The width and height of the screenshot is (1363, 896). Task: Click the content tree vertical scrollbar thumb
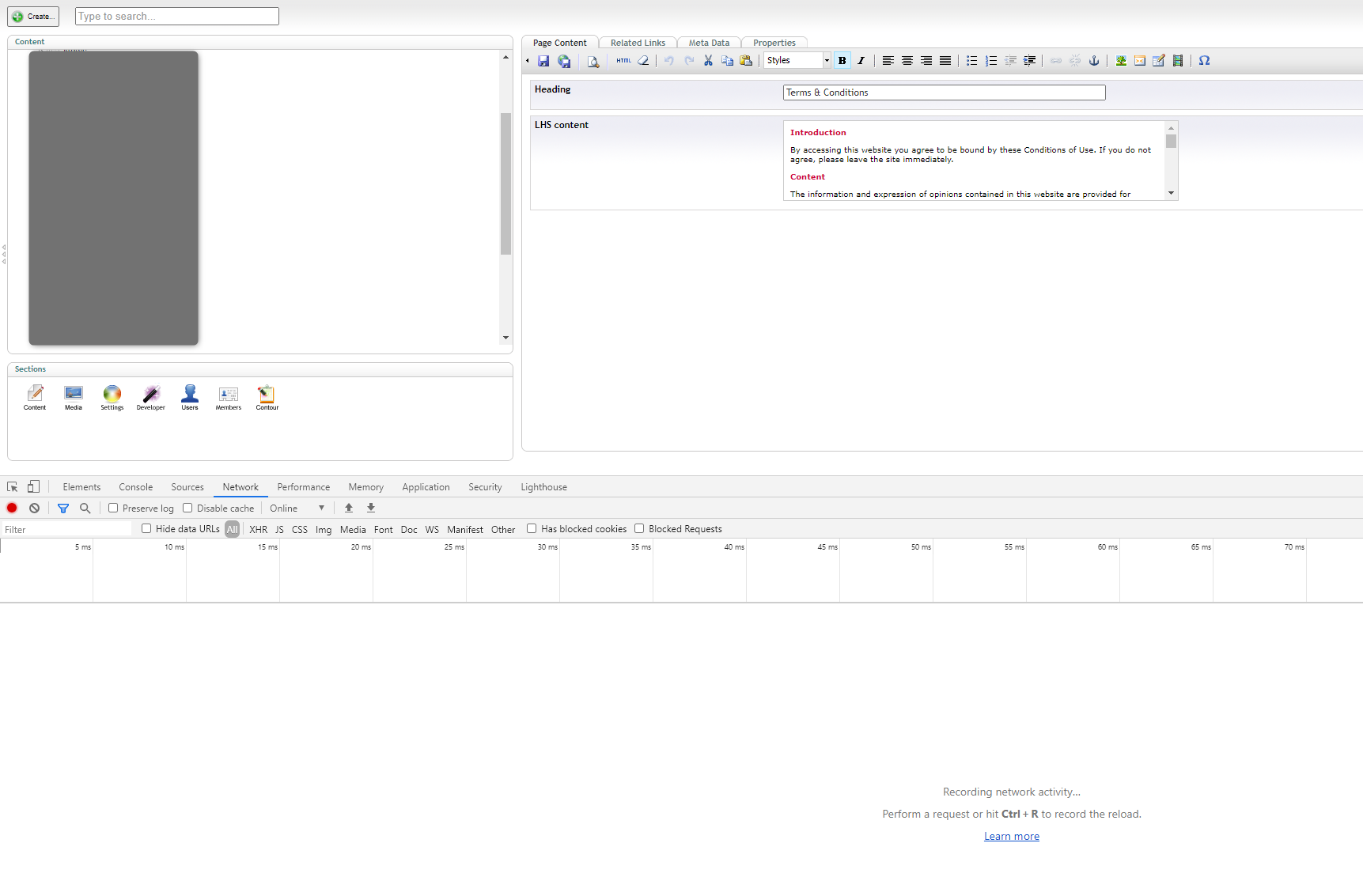[x=505, y=183]
